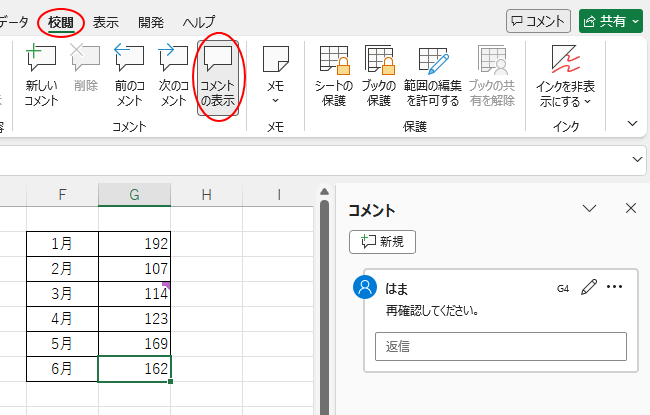Click シートの保護 icon

pos(334,61)
